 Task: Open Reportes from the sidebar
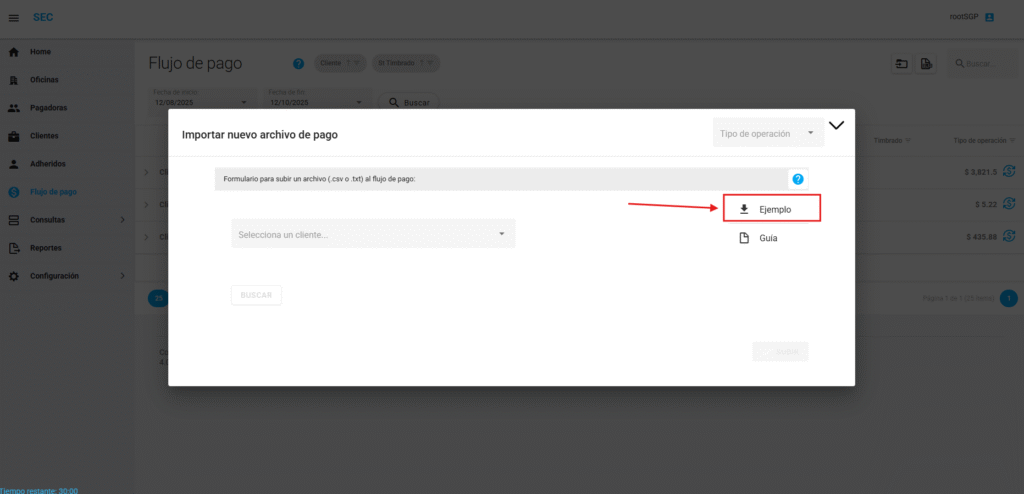46,248
